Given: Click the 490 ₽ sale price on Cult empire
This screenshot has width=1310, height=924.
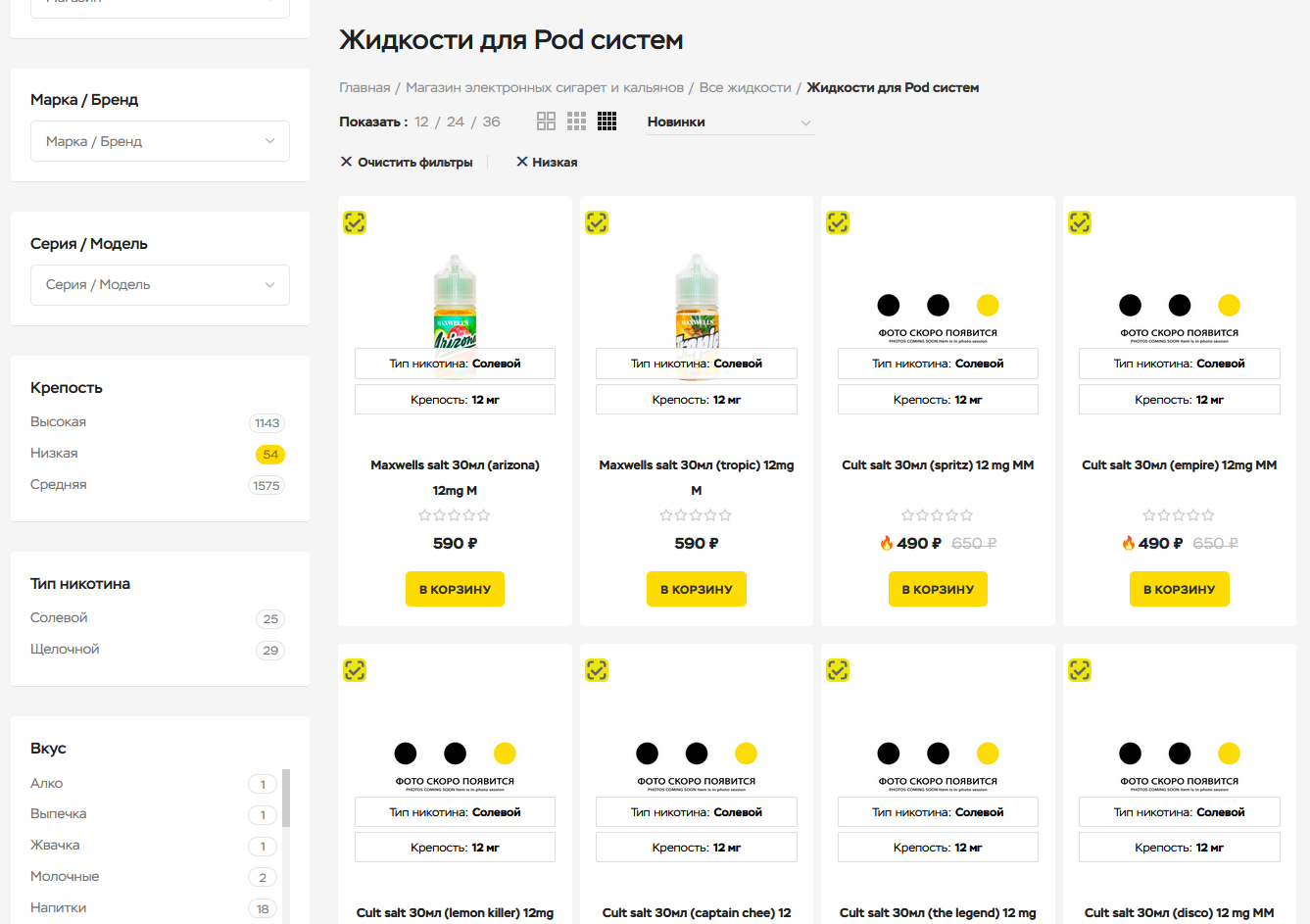Looking at the screenshot, I should (1160, 544).
